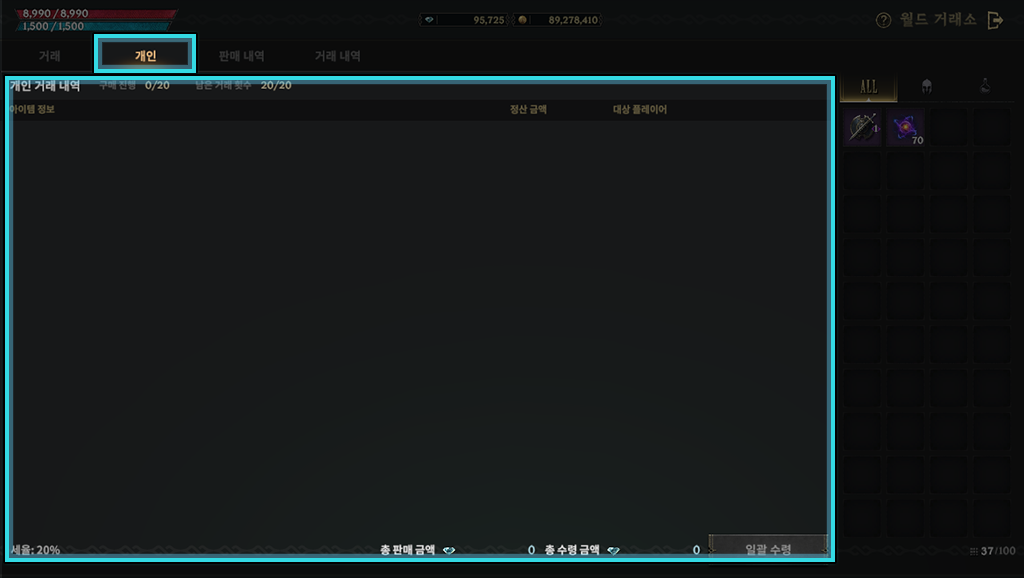
Task: Select the helmet equipment filter icon
Action: point(926,87)
